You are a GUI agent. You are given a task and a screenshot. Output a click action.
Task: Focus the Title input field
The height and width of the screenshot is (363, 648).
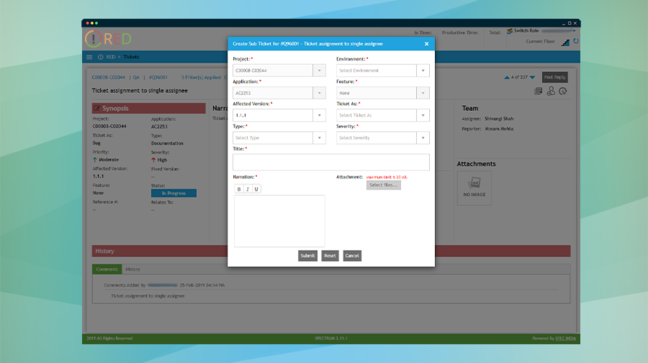[331, 162]
